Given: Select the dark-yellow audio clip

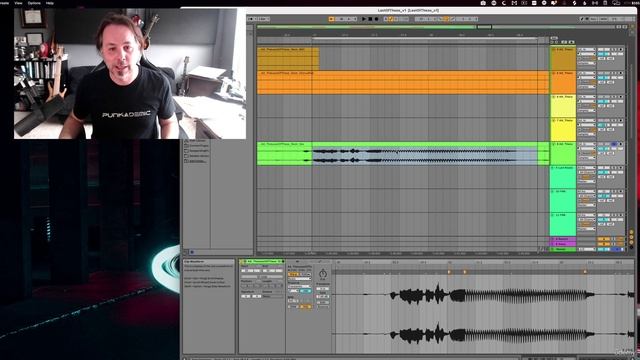Looking at the screenshot, I should (x=288, y=58).
